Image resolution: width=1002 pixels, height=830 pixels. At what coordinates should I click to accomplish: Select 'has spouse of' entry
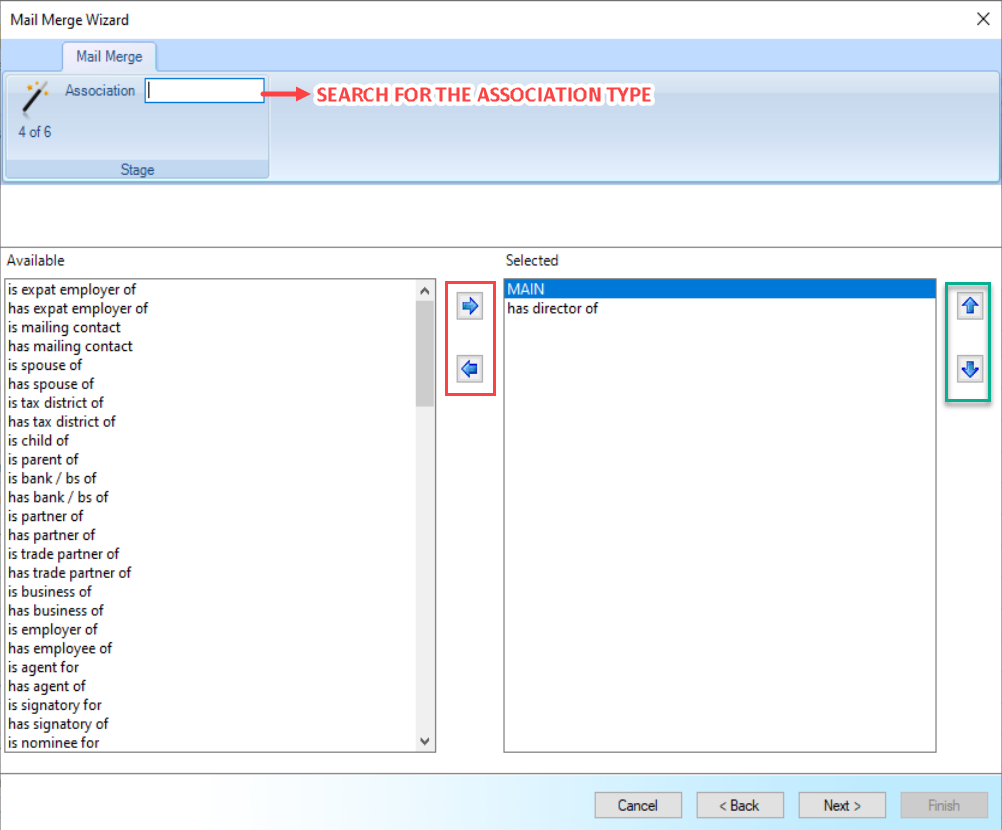(211, 383)
